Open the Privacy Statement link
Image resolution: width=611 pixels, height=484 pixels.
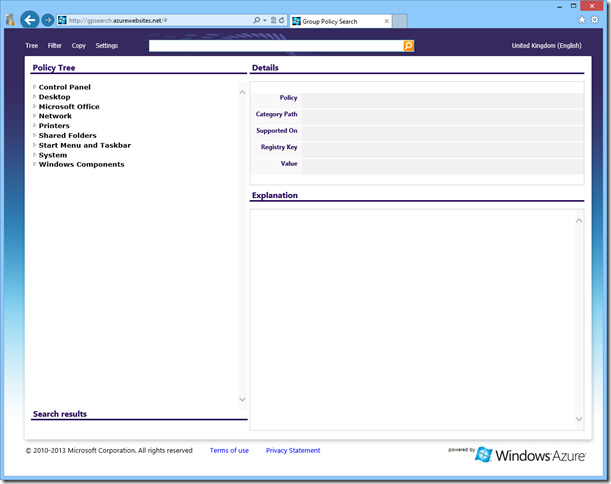pos(293,451)
